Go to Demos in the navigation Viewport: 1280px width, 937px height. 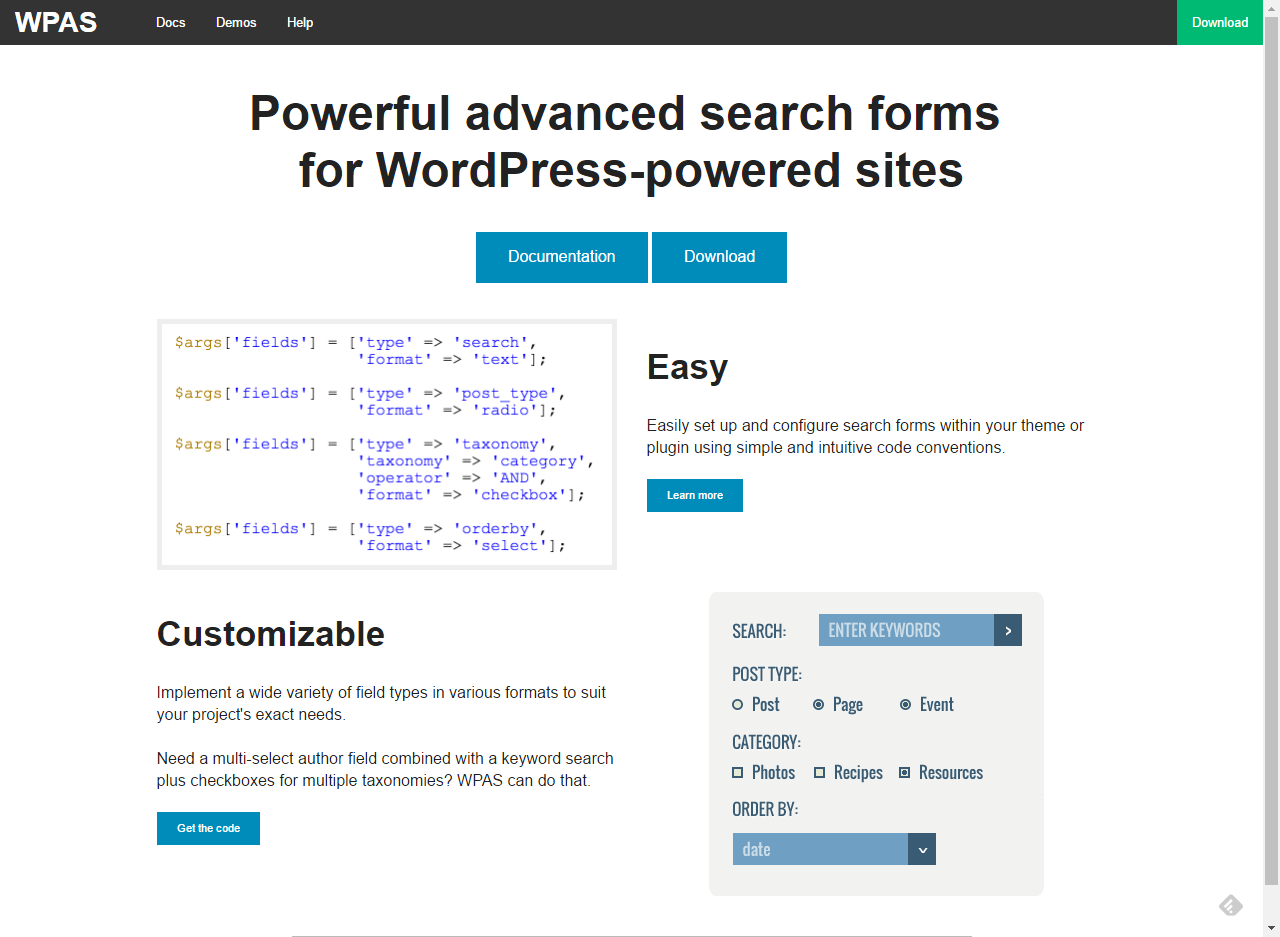[236, 22]
